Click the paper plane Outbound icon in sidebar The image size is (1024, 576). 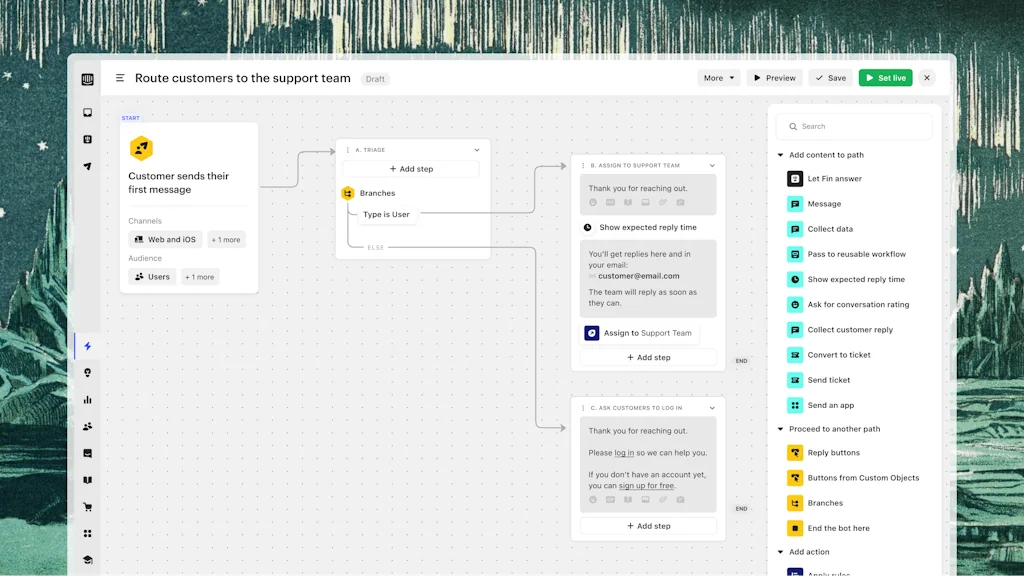(88, 166)
